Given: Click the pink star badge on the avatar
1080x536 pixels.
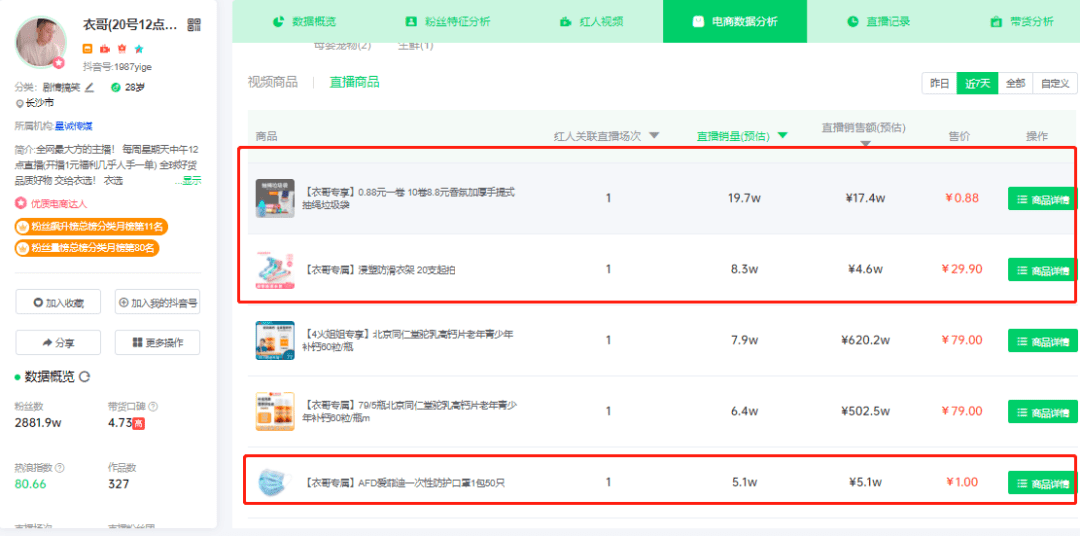Looking at the screenshot, I should pyautogui.click(x=59, y=63).
